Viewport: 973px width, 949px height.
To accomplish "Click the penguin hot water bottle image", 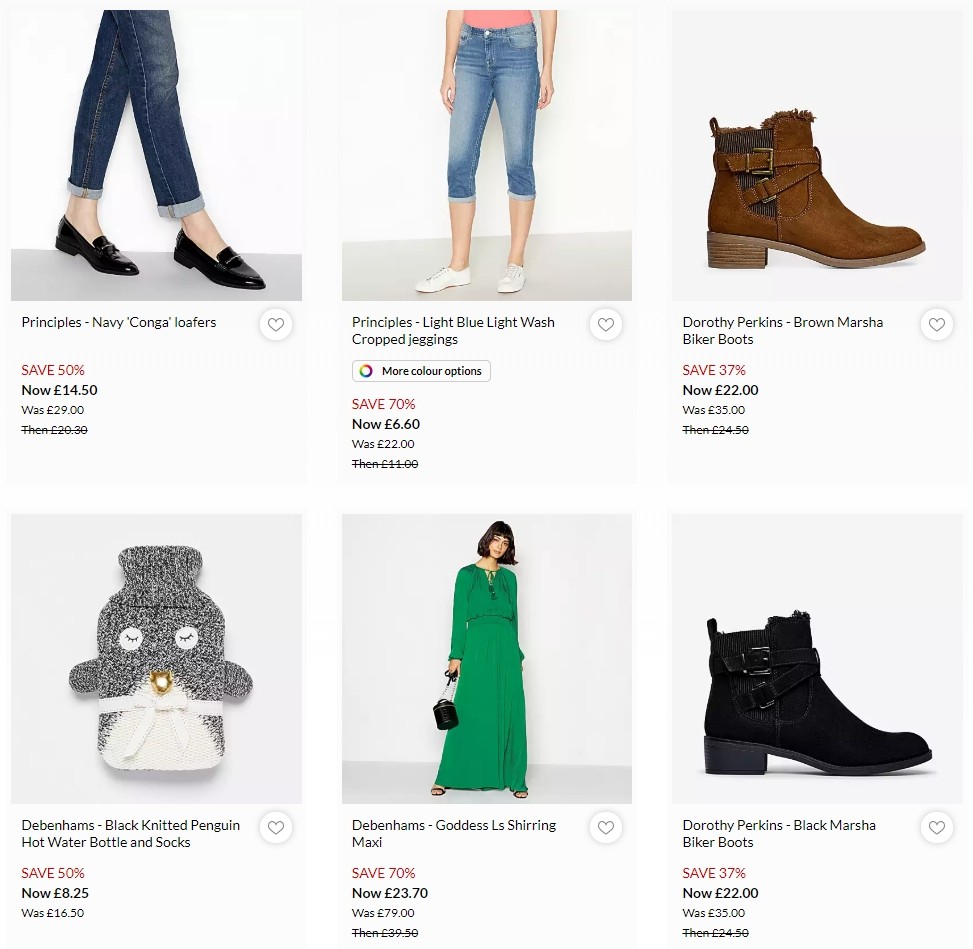I will coord(156,657).
